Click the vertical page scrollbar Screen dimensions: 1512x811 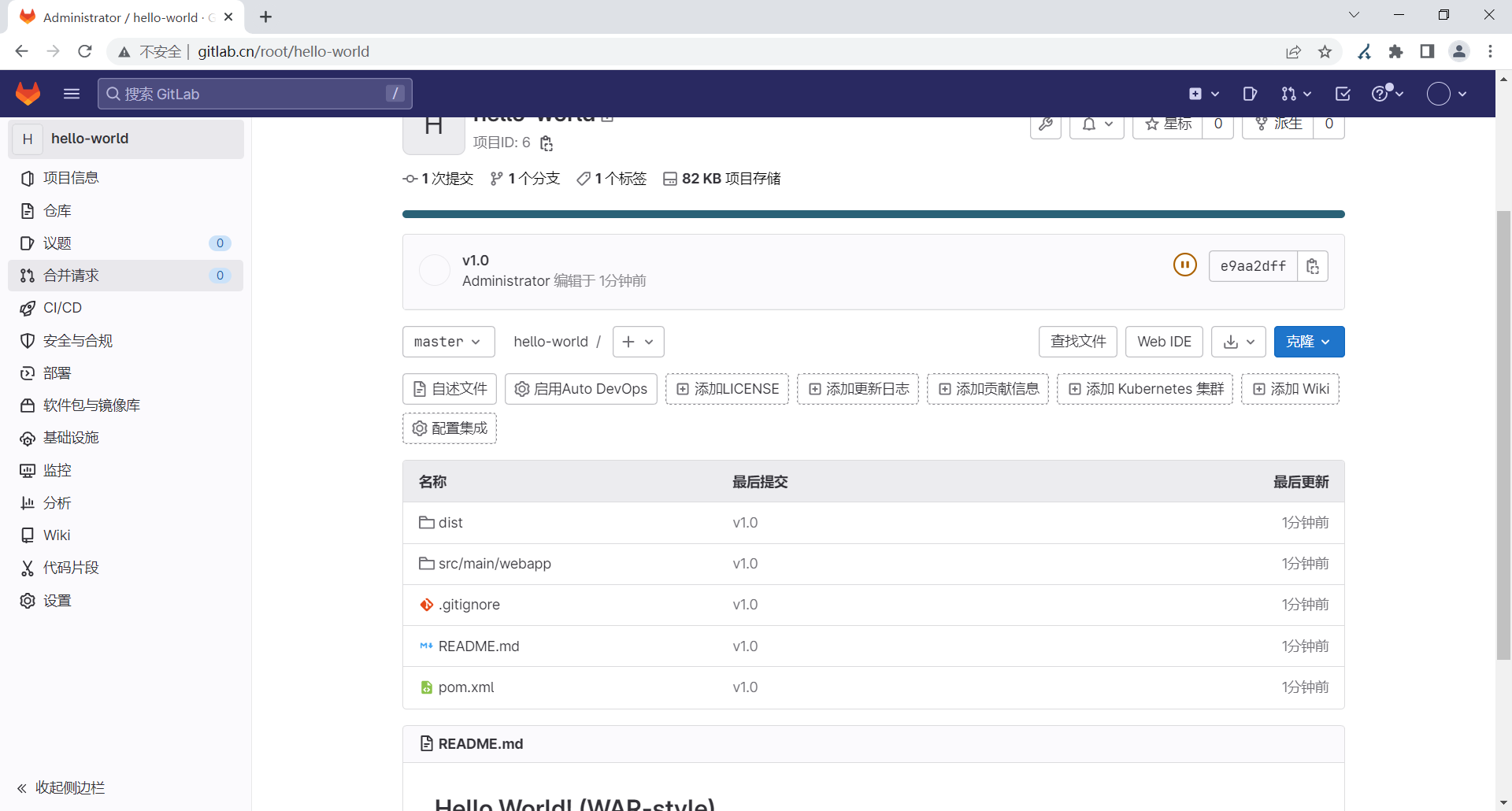point(1504,435)
